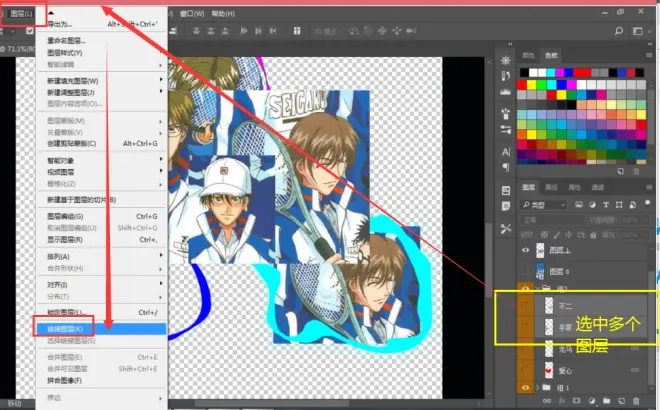Expand 视频图层 submenu

tap(101, 172)
